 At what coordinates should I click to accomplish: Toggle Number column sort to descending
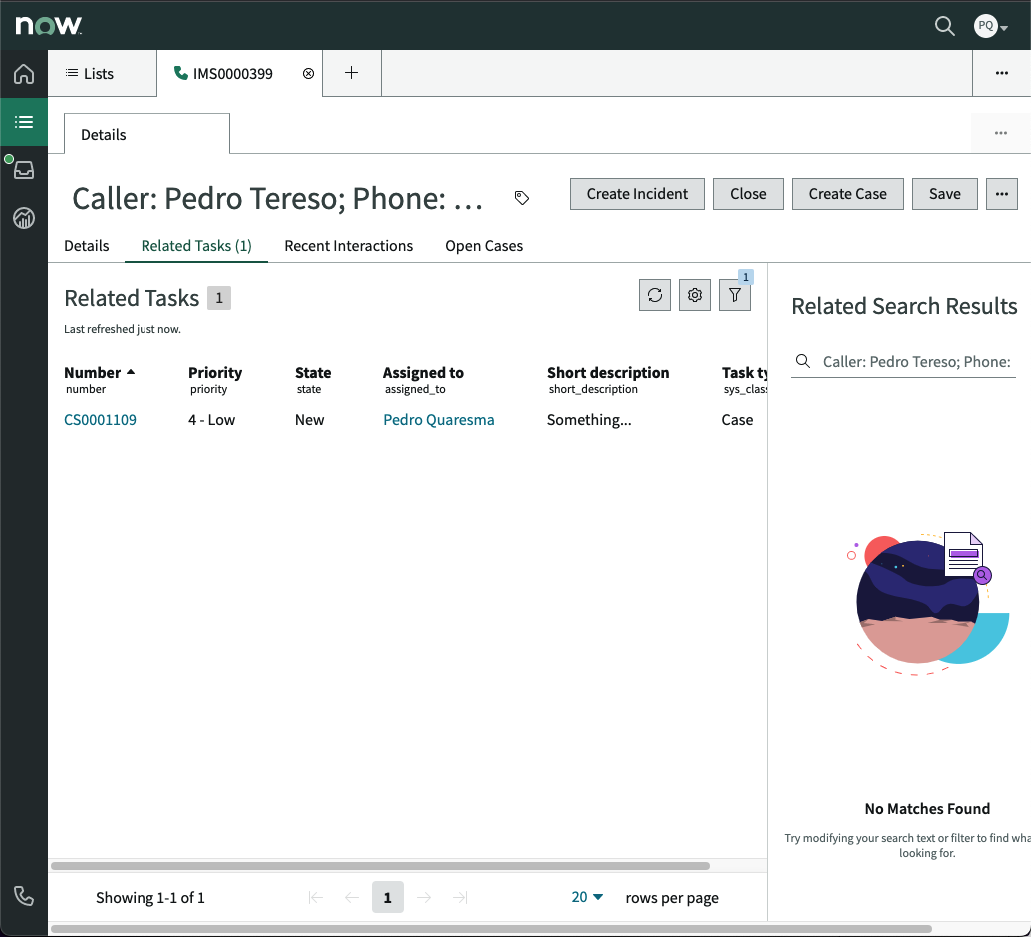pos(100,372)
